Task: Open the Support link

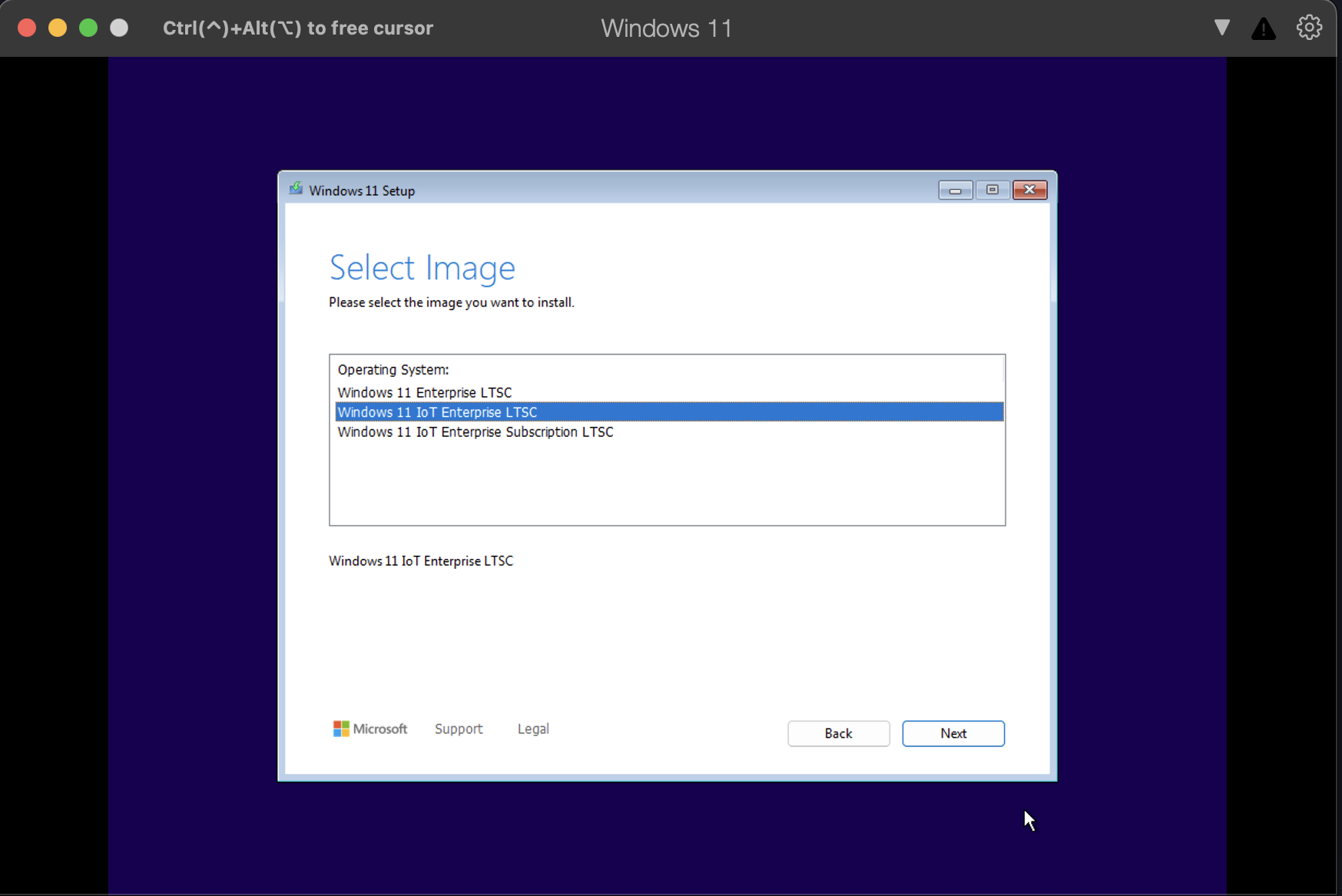Action: coord(459,729)
